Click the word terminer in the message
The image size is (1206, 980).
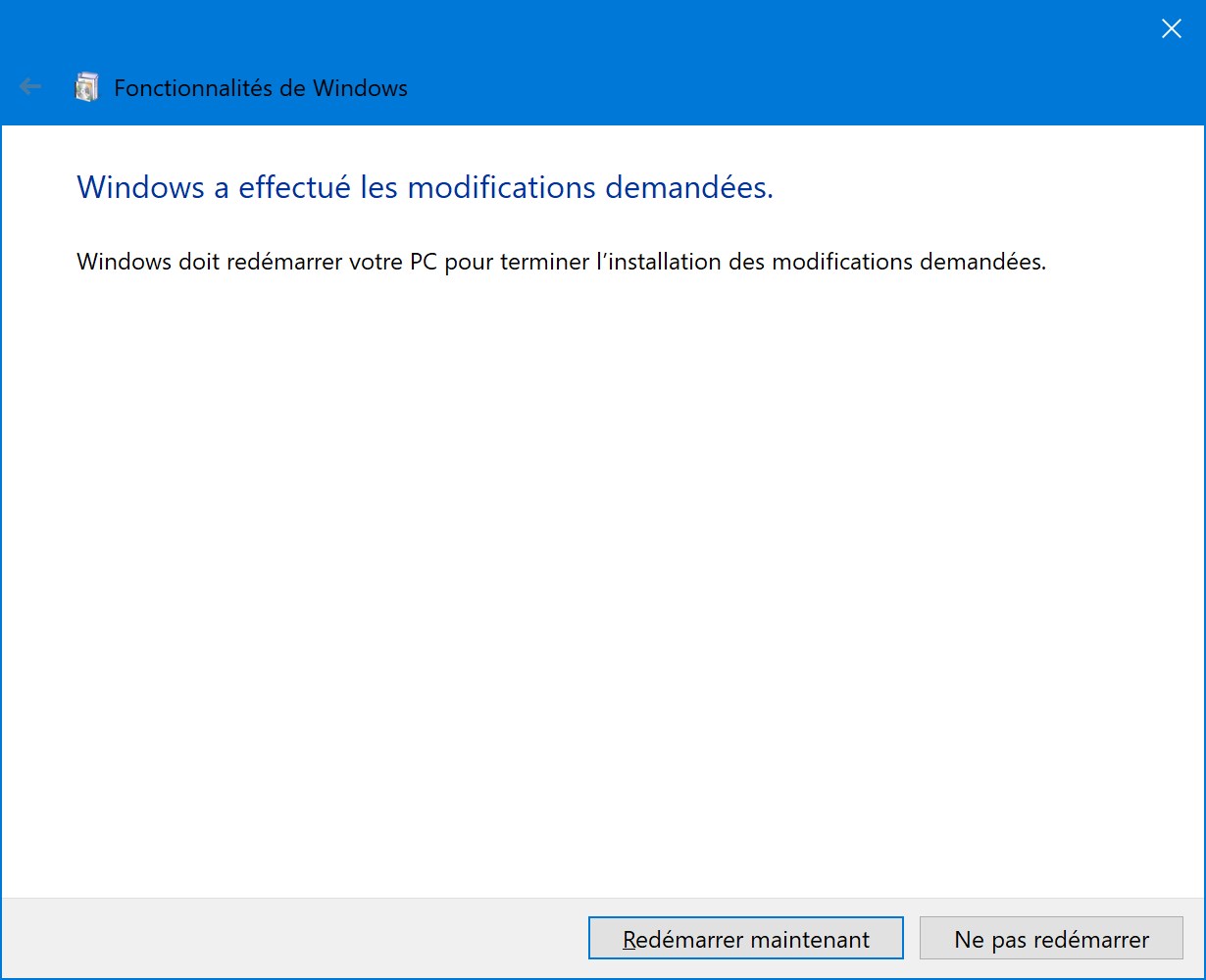coord(544,263)
